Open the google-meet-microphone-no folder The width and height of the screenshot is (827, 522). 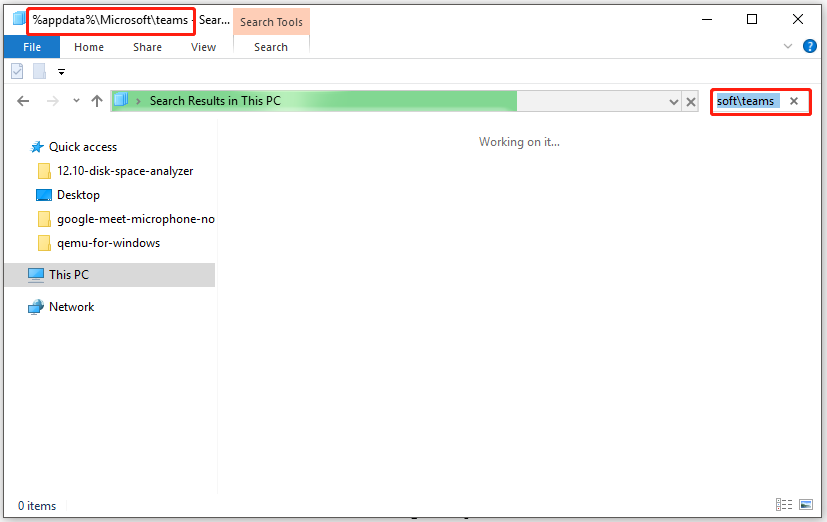136,219
